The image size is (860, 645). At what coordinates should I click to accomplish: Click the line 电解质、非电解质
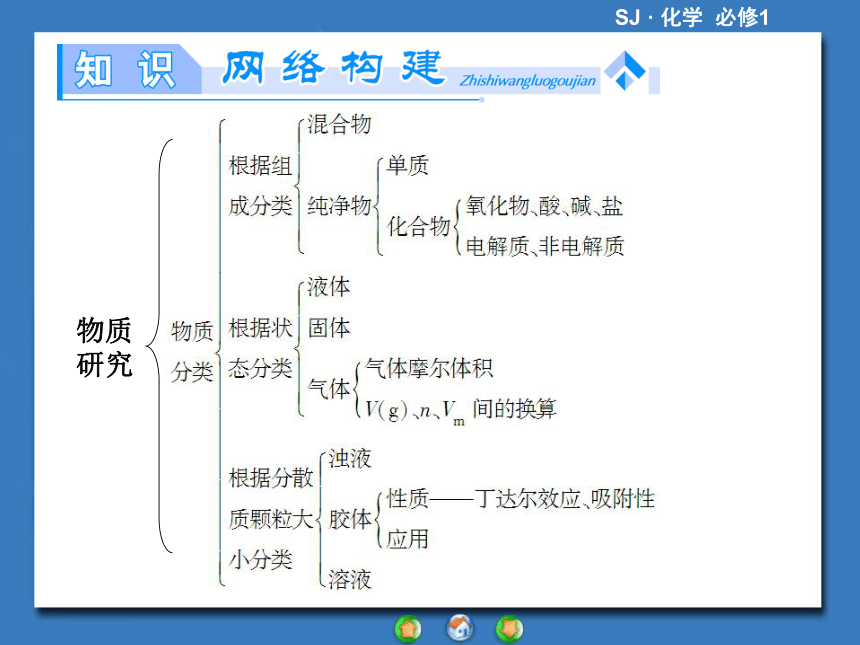pos(545,246)
